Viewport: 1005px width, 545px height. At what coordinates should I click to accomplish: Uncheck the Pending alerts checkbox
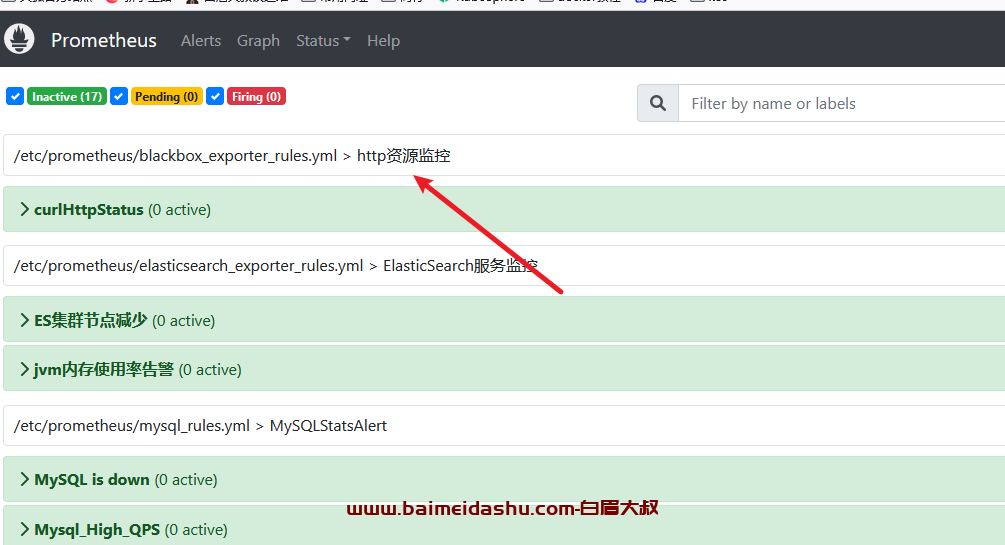119,97
